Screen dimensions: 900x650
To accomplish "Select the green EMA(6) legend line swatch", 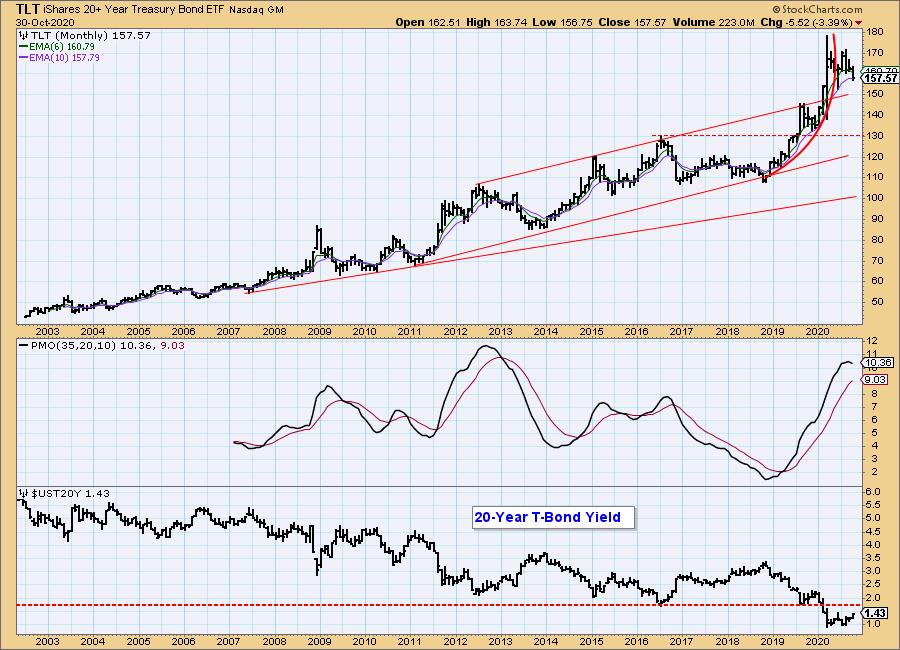I will (24, 47).
